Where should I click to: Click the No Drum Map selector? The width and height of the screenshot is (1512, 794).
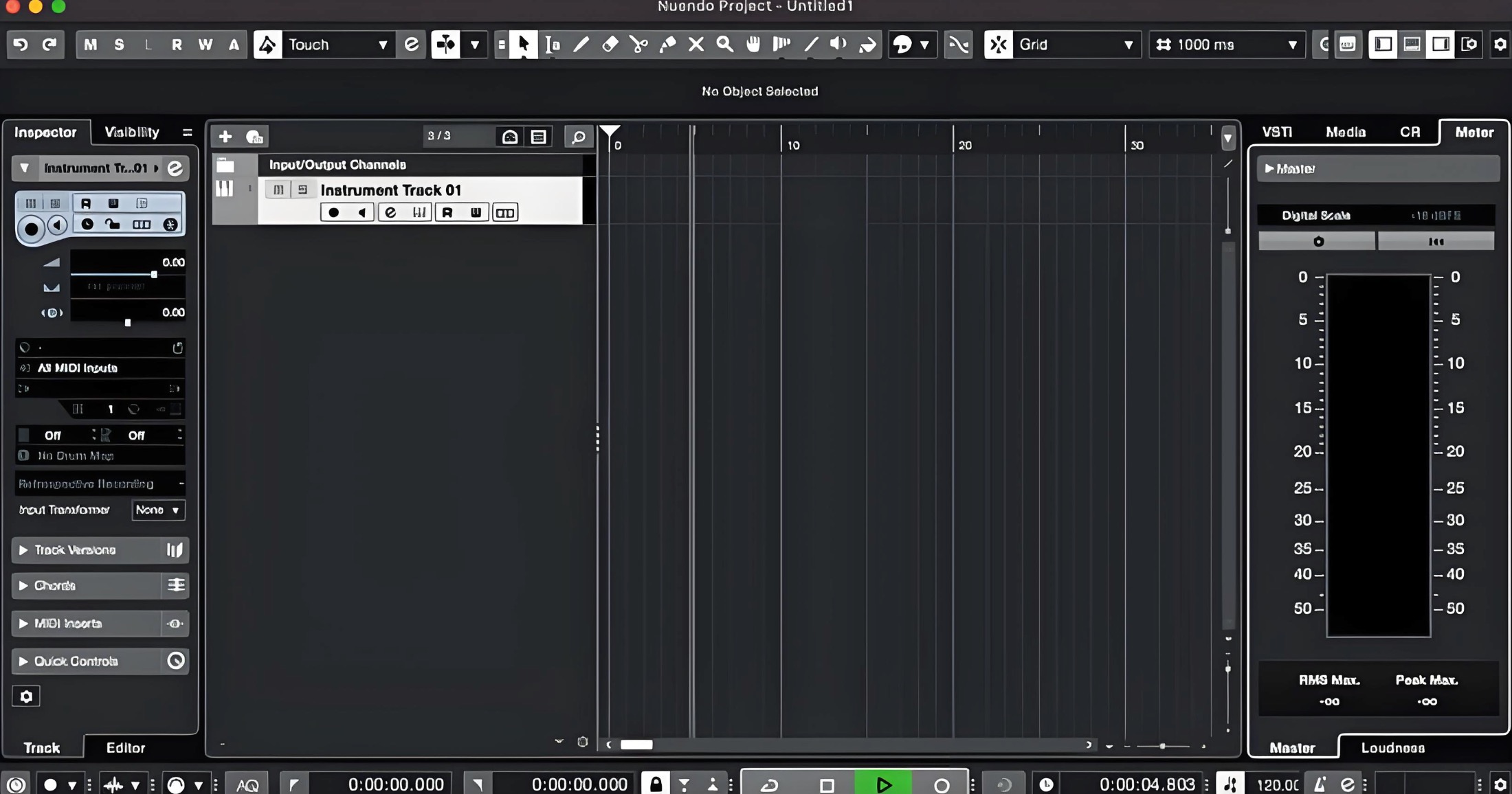(x=100, y=455)
